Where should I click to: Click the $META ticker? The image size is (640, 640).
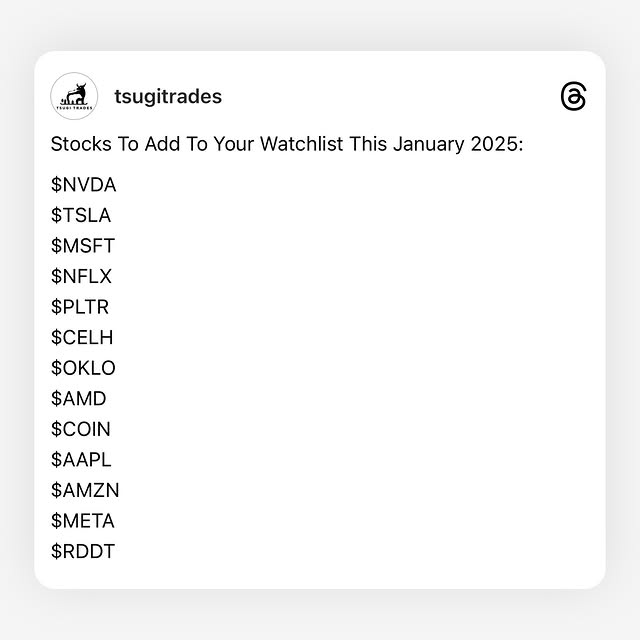point(83,520)
